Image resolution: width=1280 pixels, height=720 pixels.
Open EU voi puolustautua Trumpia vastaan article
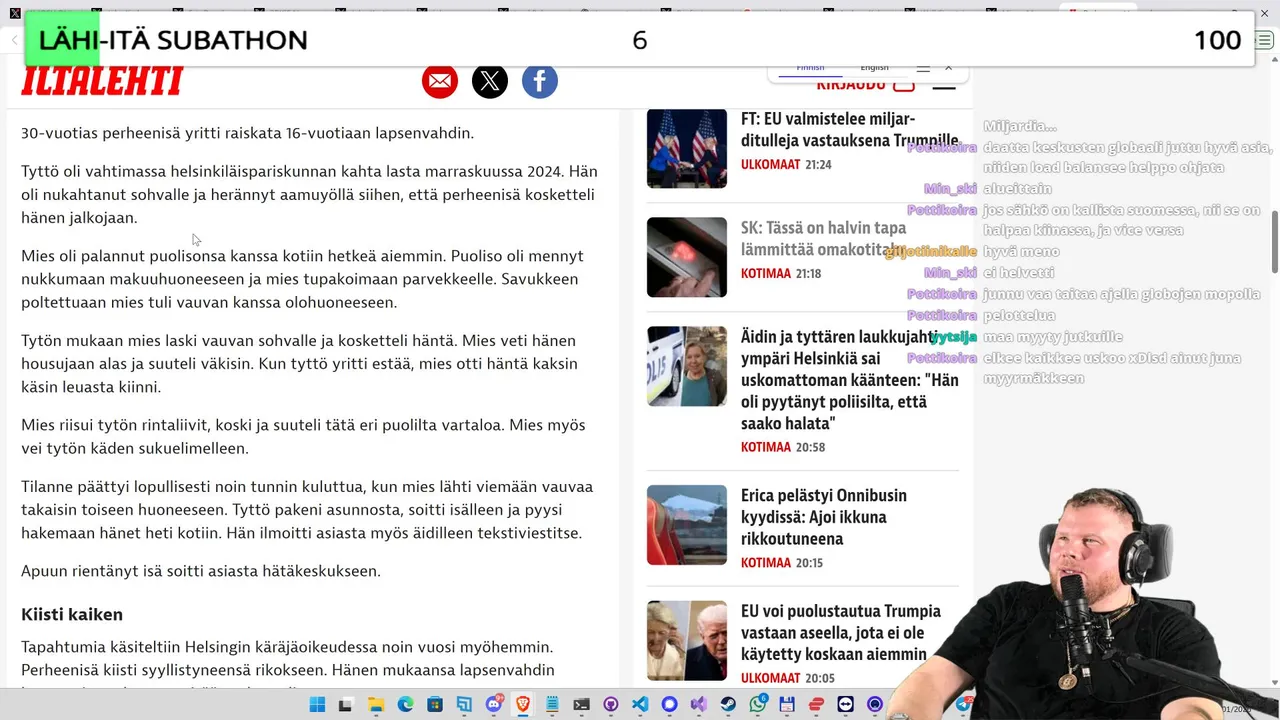tap(841, 633)
